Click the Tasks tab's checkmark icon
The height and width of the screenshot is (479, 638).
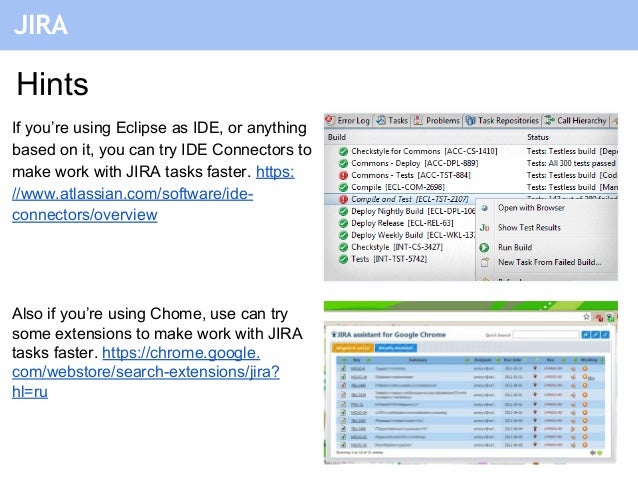tap(380, 120)
